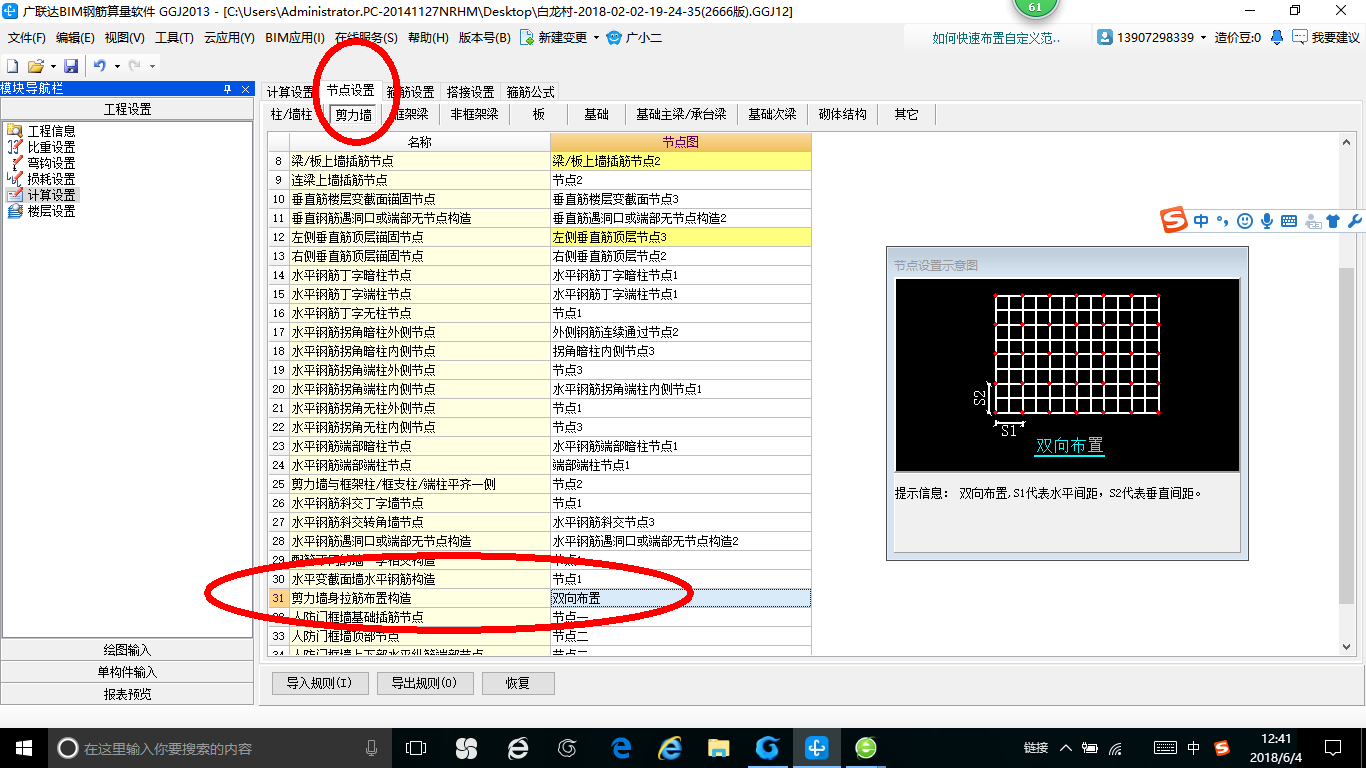Click the Windows Start button
This screenshot has width=1366, height=768.
click(x=23, y=747)
